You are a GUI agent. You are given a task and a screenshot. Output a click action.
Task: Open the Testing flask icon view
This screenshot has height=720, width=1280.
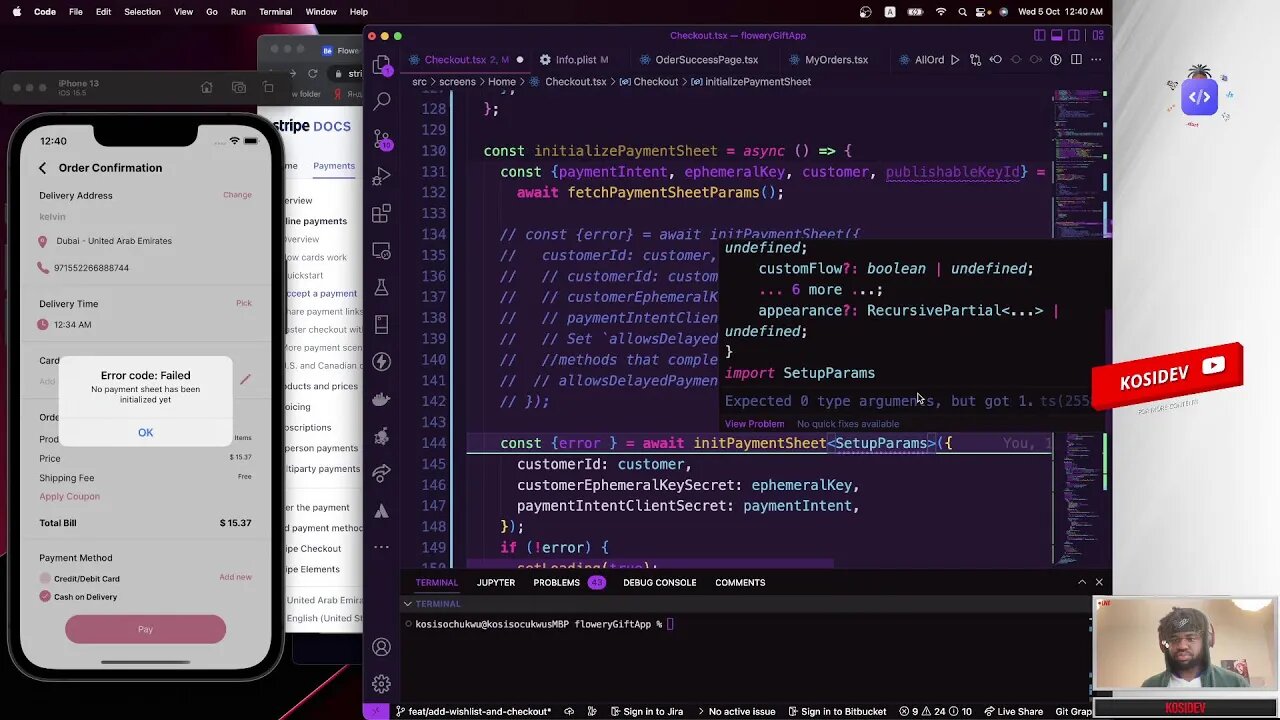pyautogui.click(x=381, y=288)
